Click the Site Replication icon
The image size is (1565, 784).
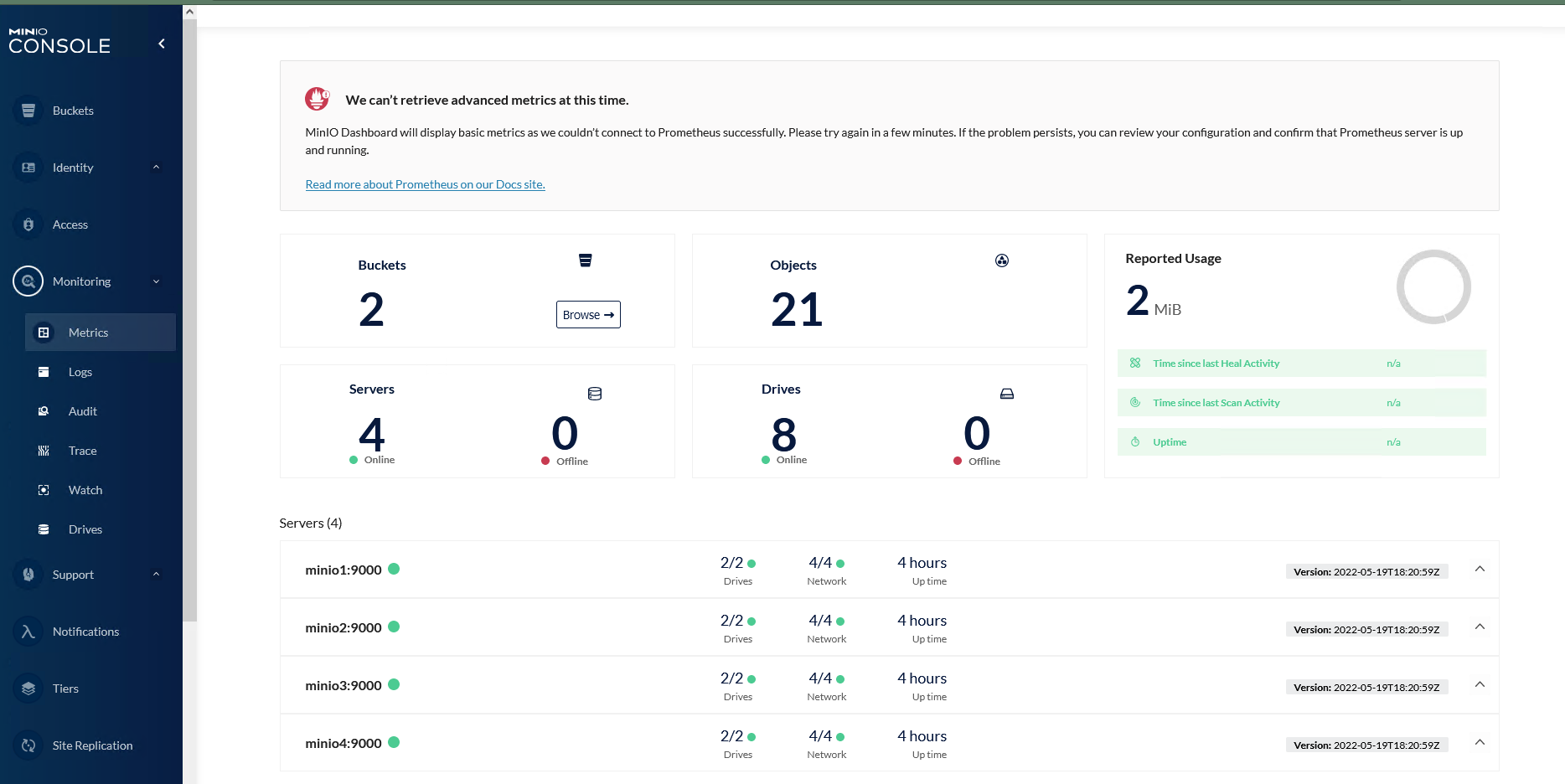[28, 745]
